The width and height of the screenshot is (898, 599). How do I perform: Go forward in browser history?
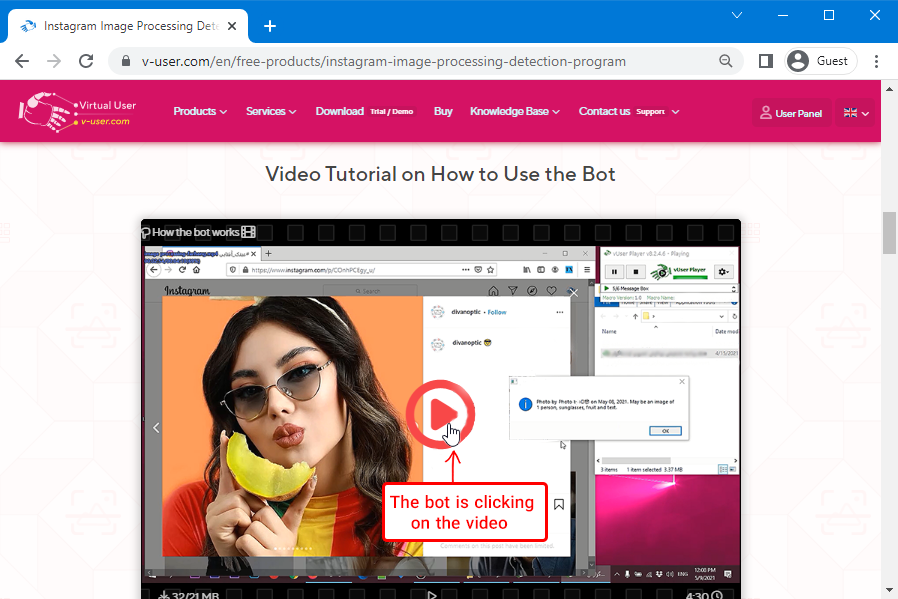54,61
